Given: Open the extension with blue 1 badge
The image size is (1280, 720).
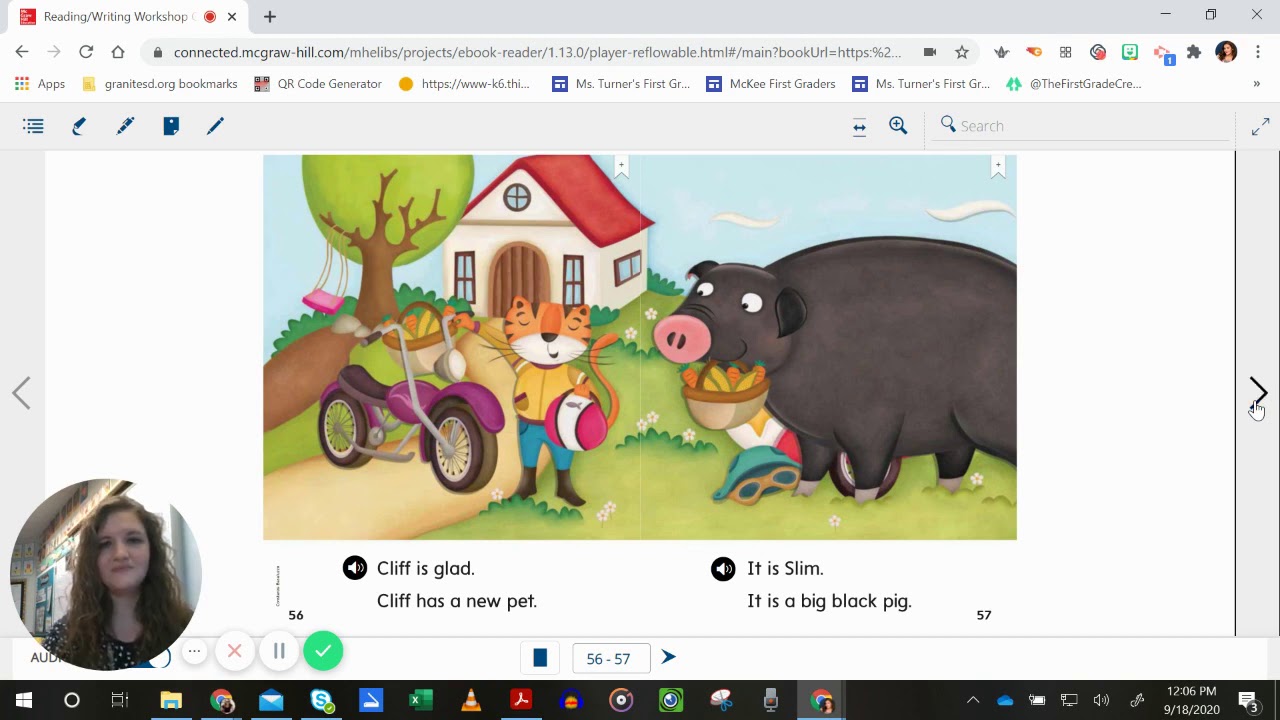Looking at the screenshot, I should [x=1163, y=53].
